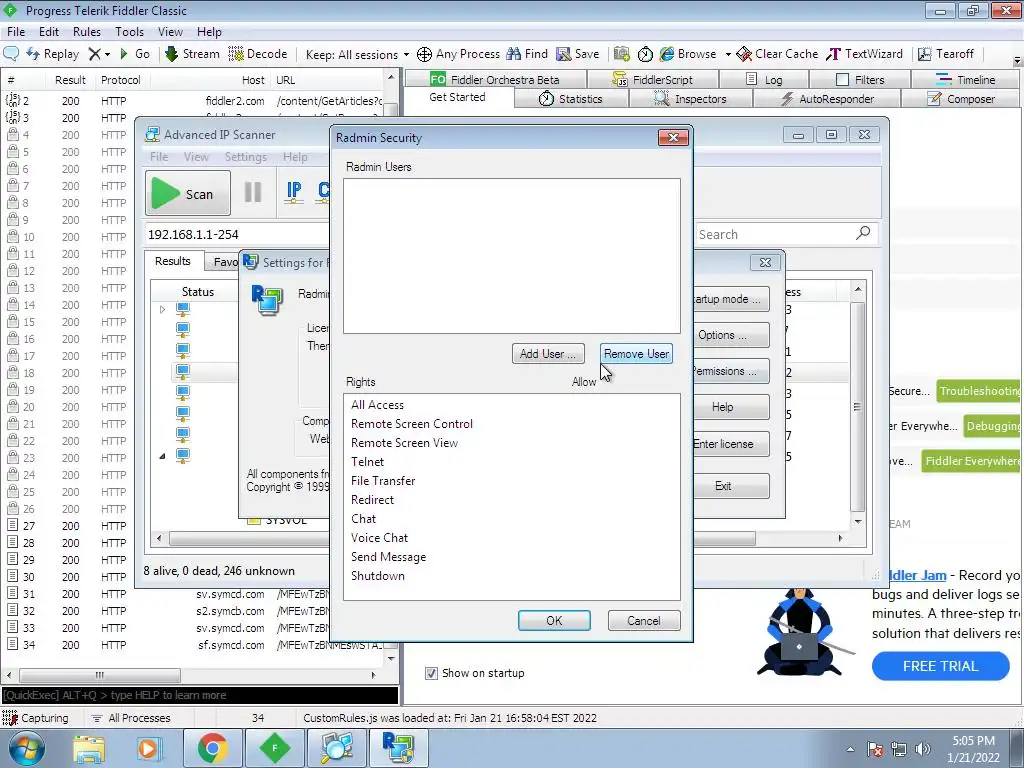Expand the first device row in results

click(x=162, y=309)
